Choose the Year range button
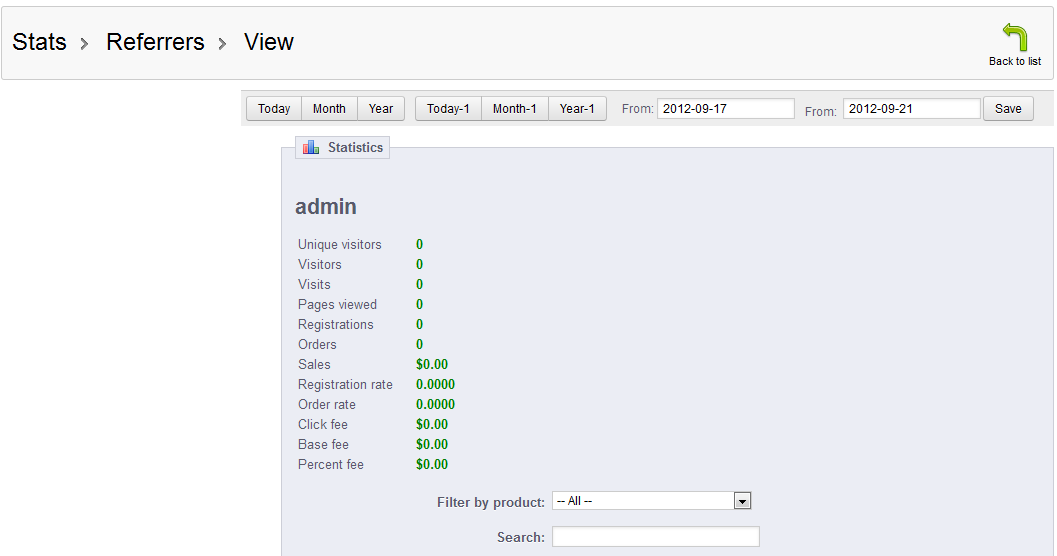The height and width of the screenshot is (556, 1057). point(381,109)
